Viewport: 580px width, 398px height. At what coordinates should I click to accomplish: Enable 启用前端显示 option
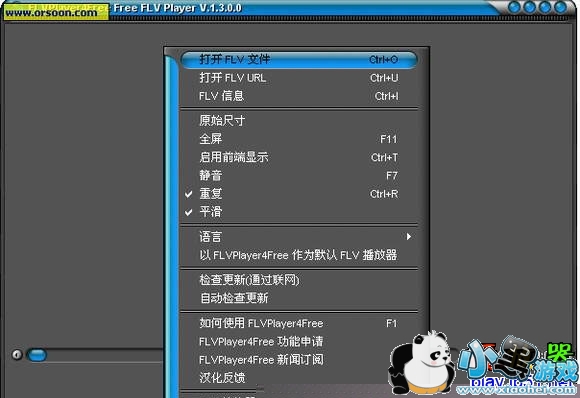pyautogui.click(x=299, y=157)
